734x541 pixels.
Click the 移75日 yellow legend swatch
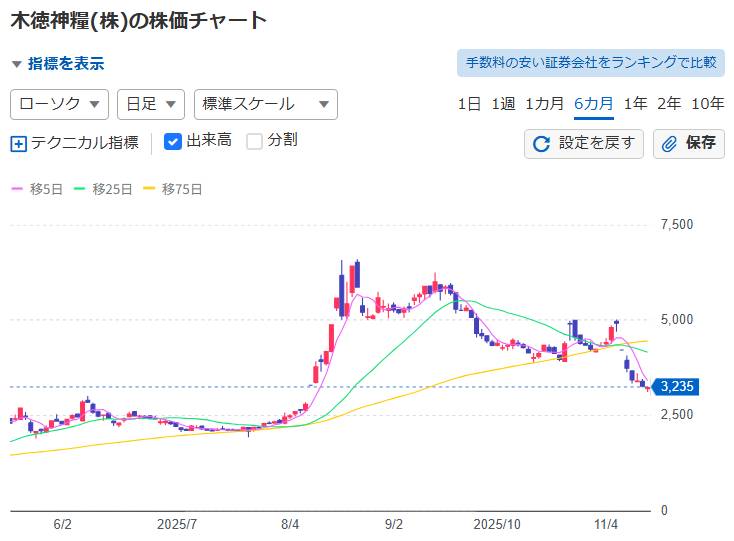click(151, 188)
